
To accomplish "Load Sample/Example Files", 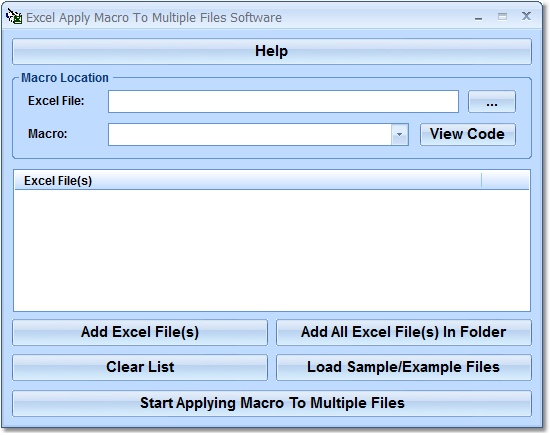I will pos(404,367).
